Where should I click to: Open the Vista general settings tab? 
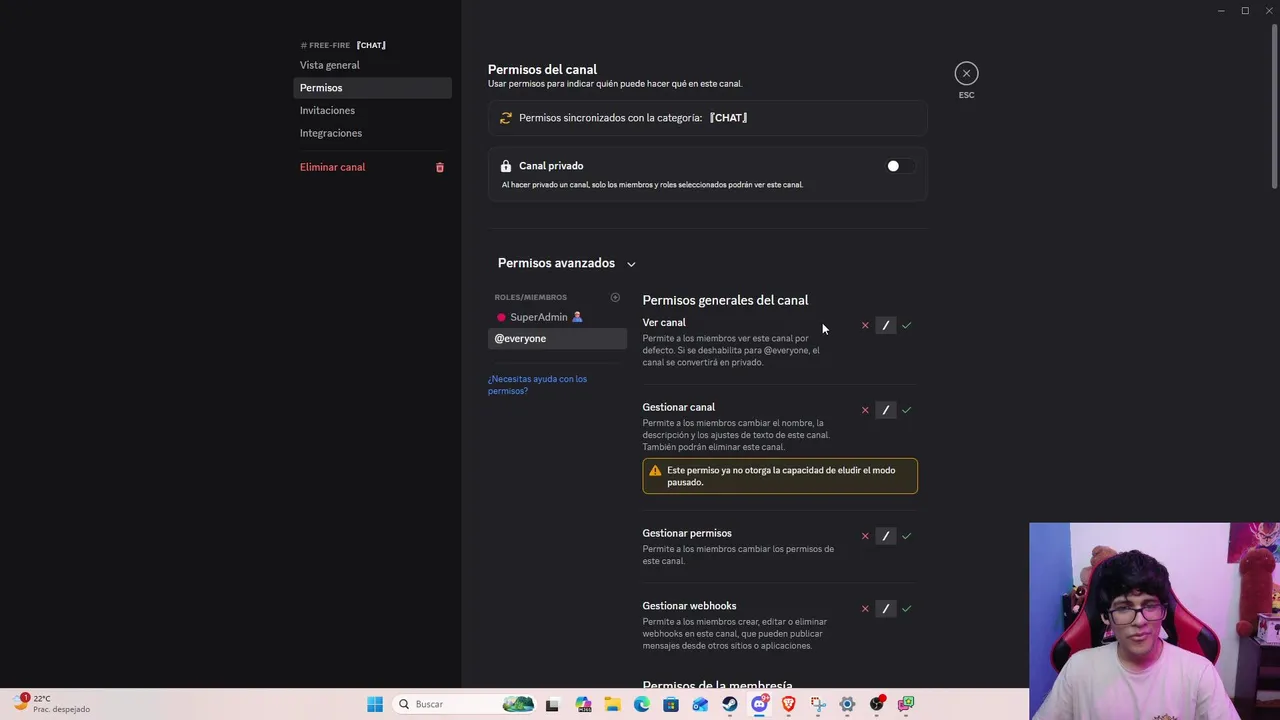point(372,65)
